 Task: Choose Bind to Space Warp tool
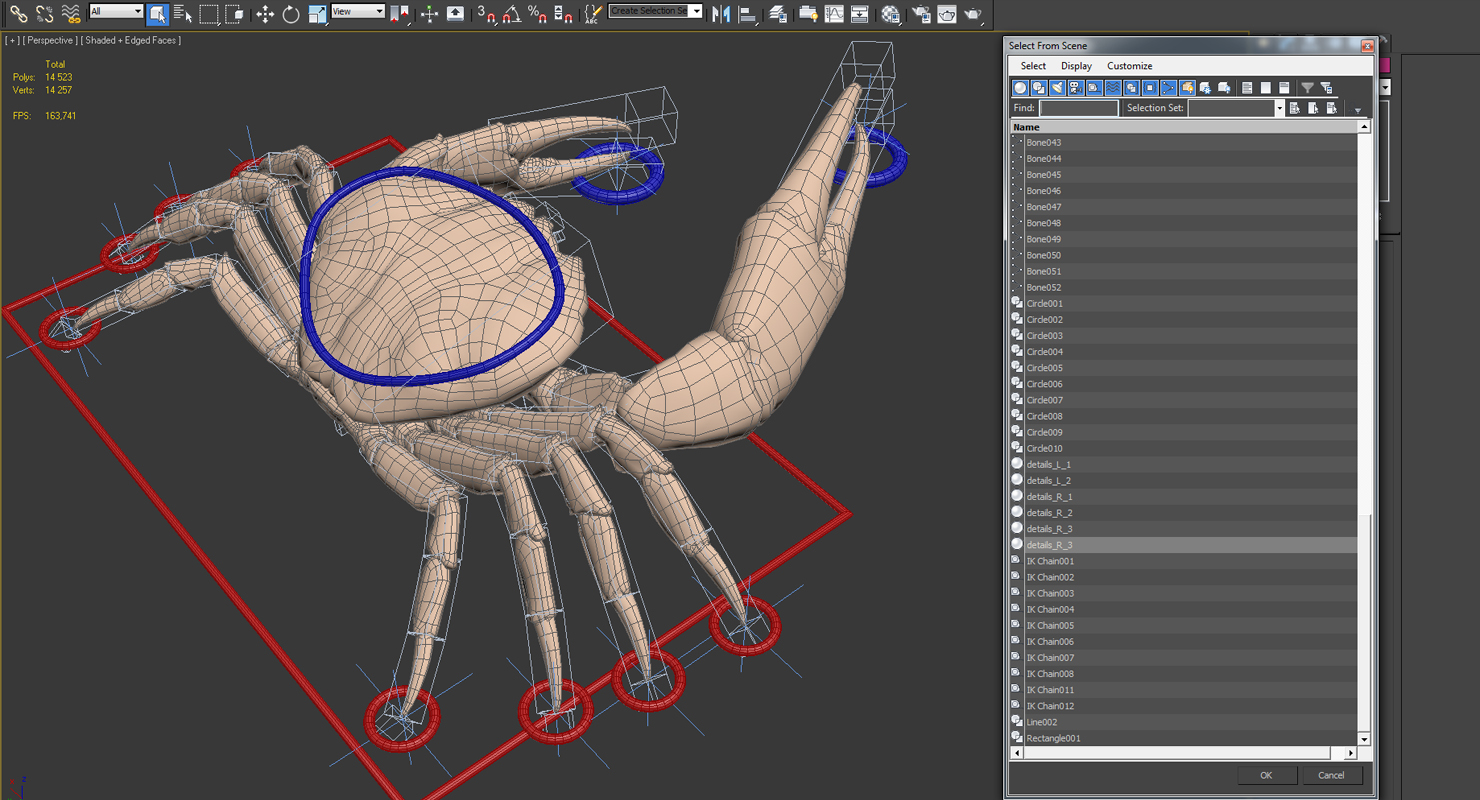71,14
